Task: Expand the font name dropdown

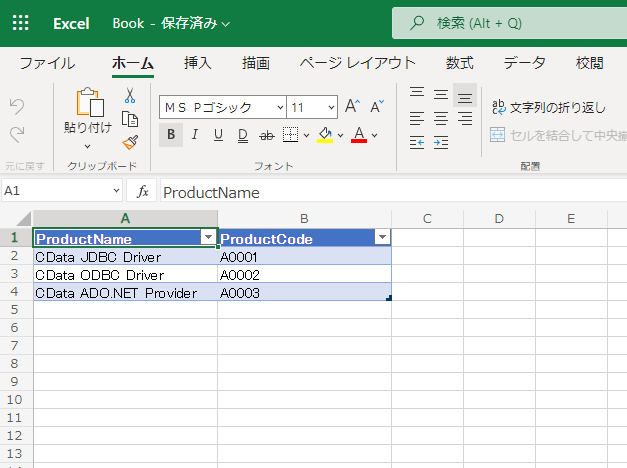Action: click(x=277, y=107)
